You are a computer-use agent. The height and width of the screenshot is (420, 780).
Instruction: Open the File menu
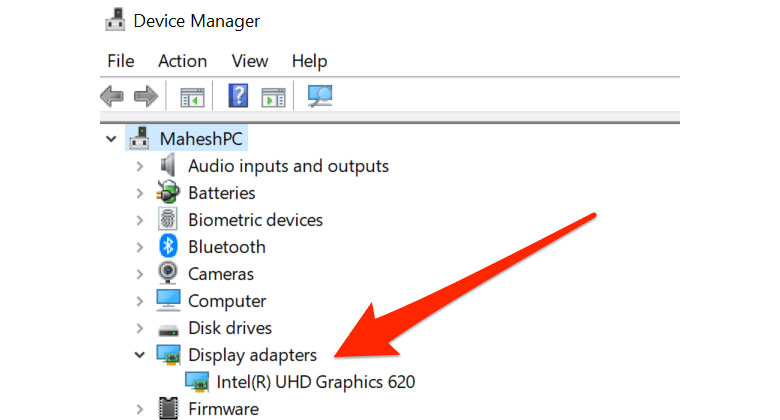click(x=120, y=61)
